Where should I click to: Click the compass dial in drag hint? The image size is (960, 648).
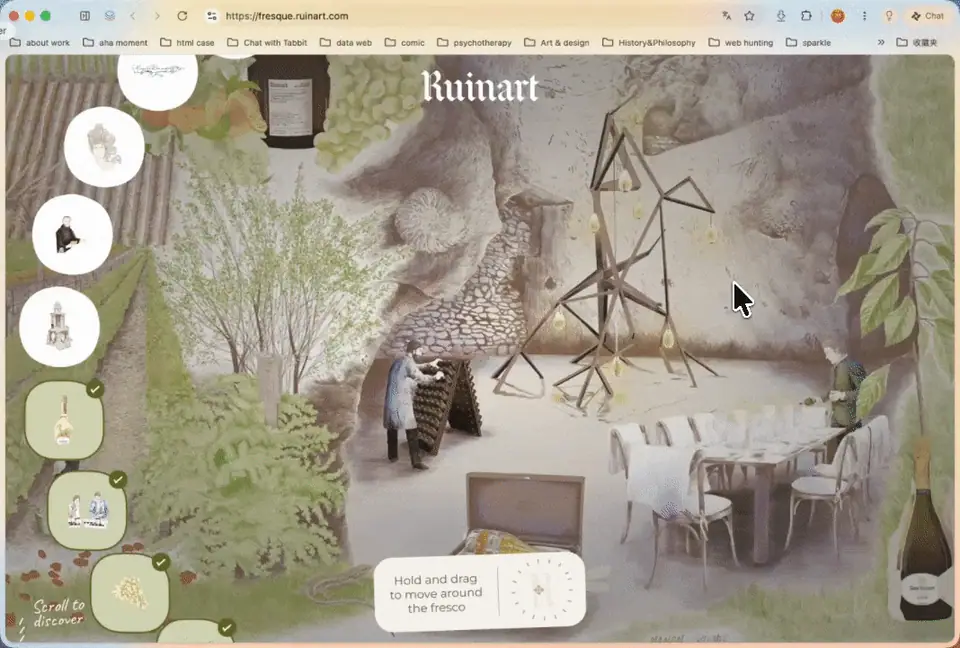pyautogui.click(x=539, y=590)
